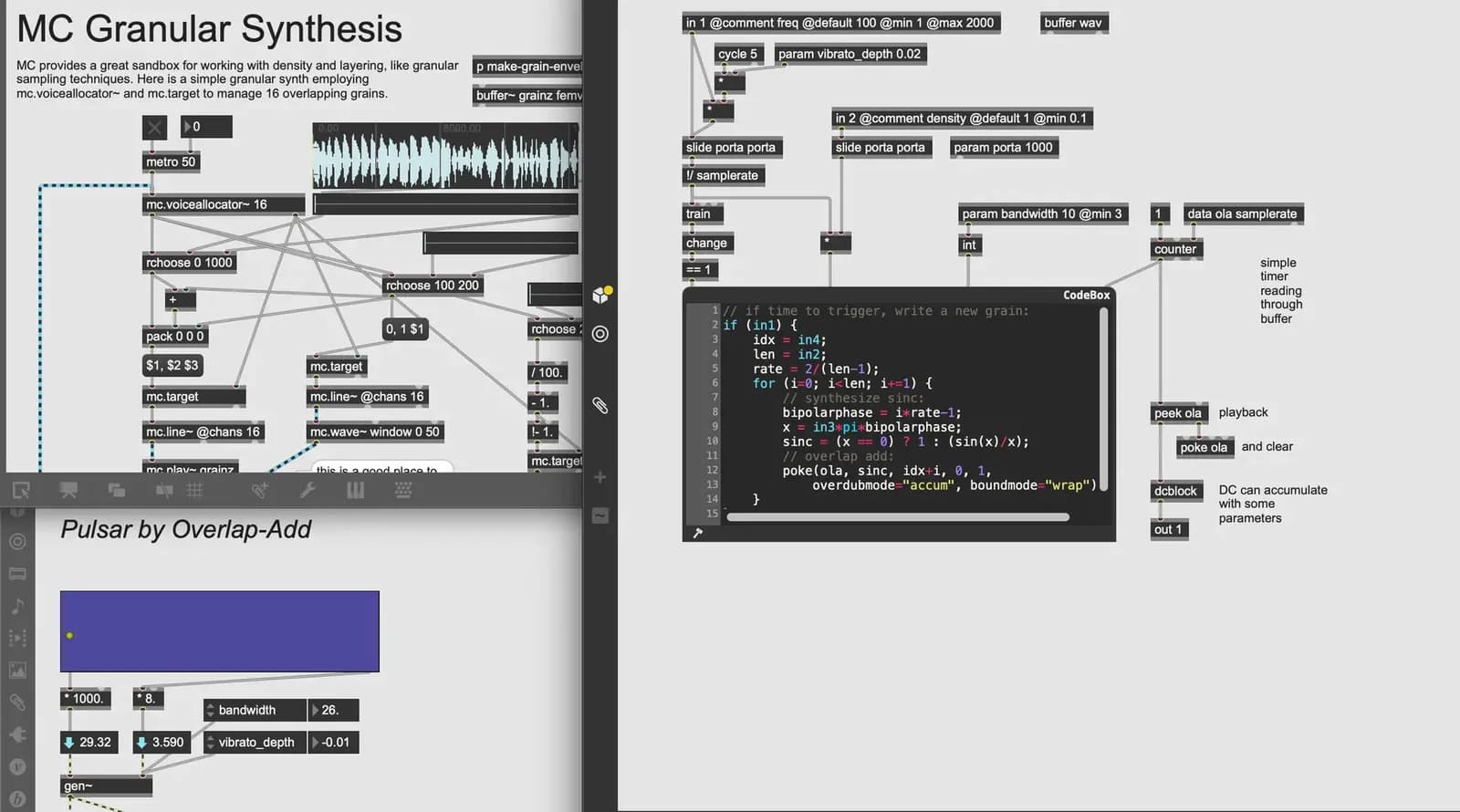The image size is (1460, 812).
Task: Click the vertical bars mixer icon
Action: point(355,491)
